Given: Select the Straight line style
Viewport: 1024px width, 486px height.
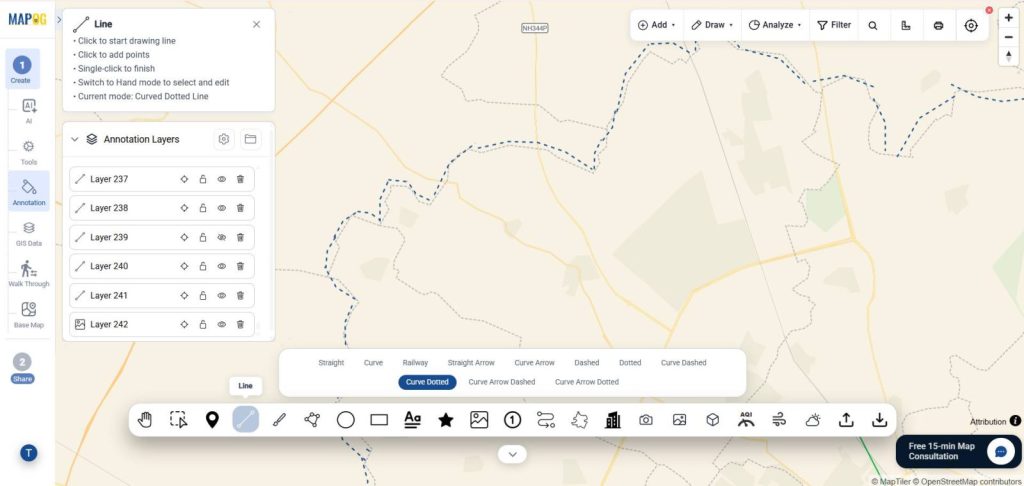Looking at the screenshot, I should point(331,363).
